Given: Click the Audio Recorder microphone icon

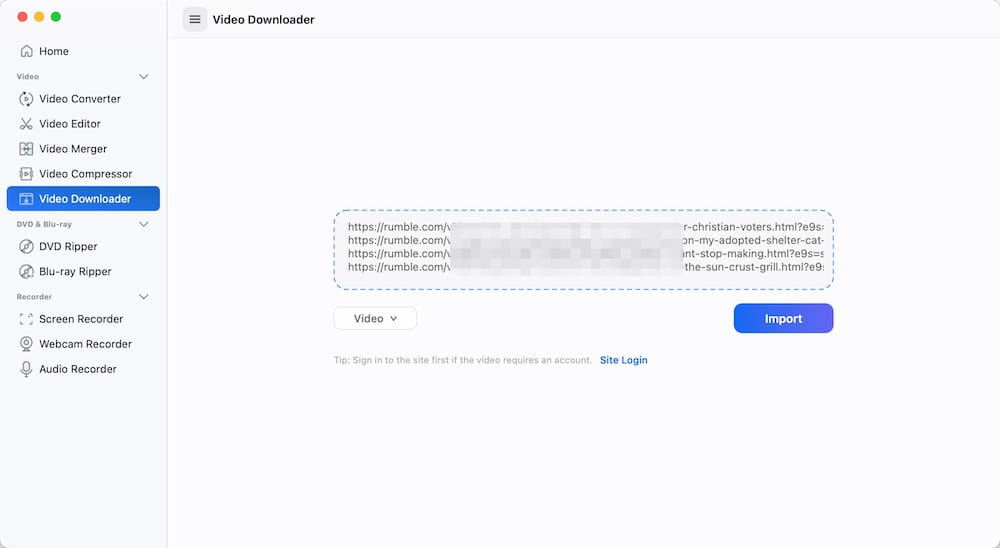Looking at the screenshot, I should pyautogui.click(x=26, y=369).
